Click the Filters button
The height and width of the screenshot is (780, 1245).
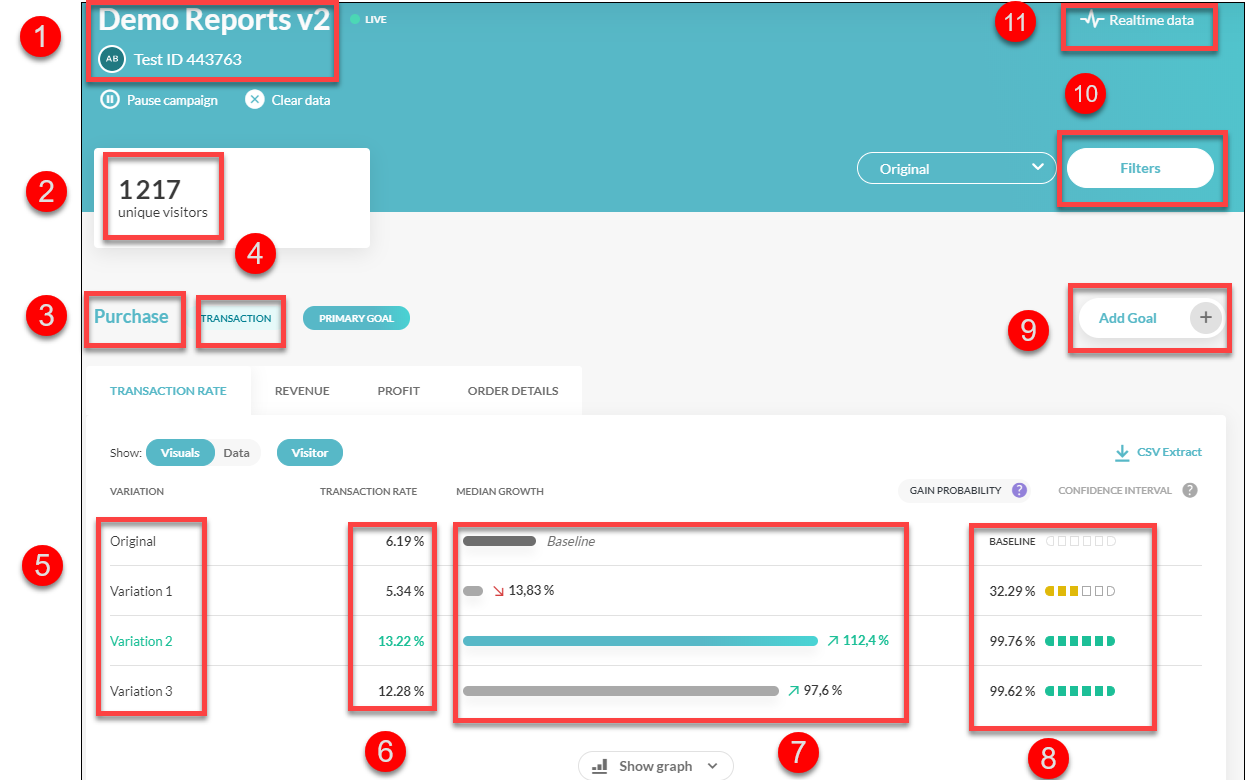pos(1140,169)
